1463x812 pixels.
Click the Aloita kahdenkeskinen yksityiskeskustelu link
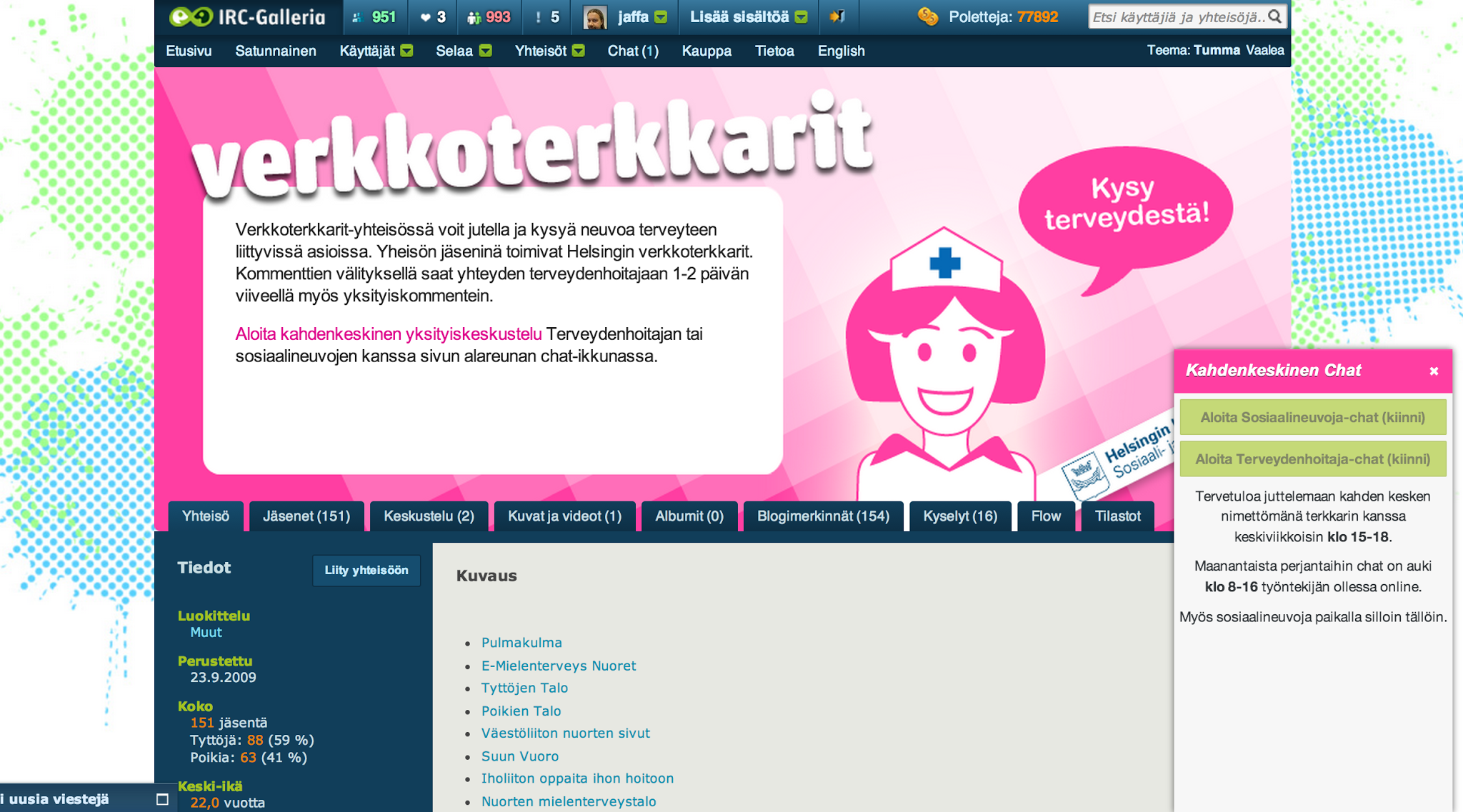point(389,334)
